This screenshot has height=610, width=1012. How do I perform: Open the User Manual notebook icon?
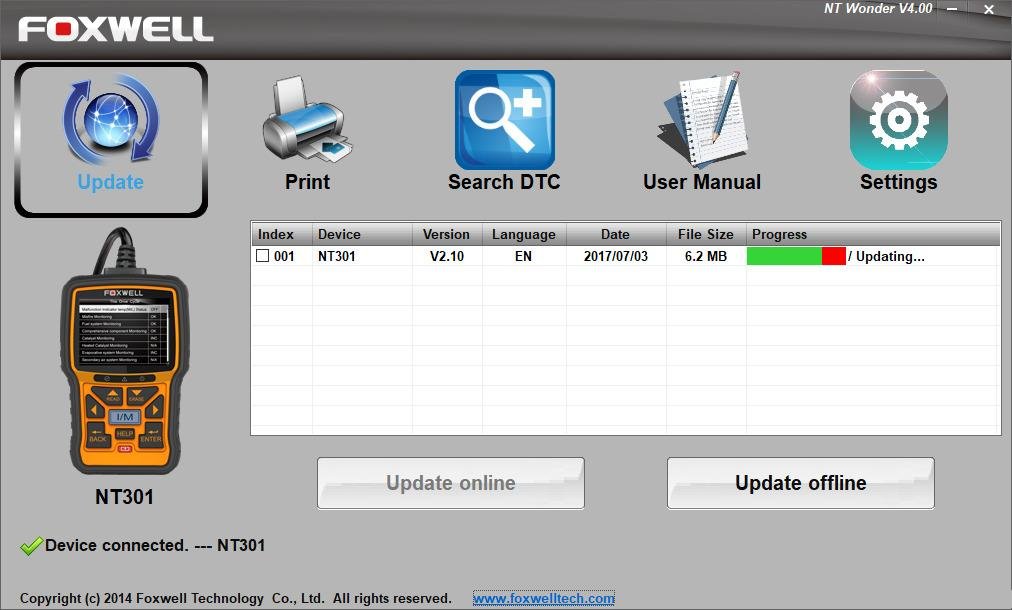[x=702, y=119]
